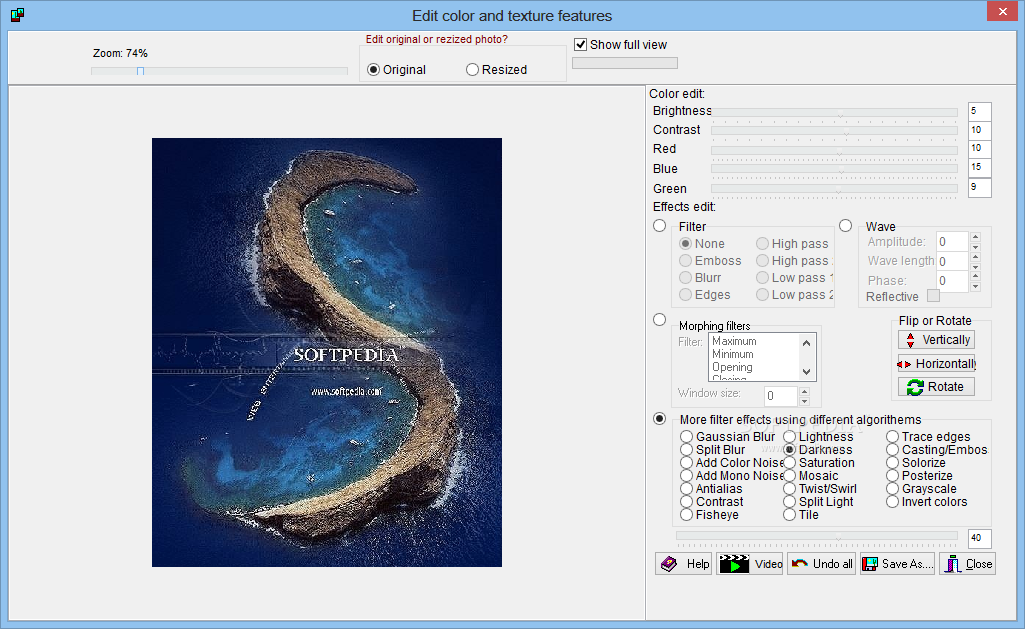
Task: Select the Darkness effect option
Action: pos(789,449)
